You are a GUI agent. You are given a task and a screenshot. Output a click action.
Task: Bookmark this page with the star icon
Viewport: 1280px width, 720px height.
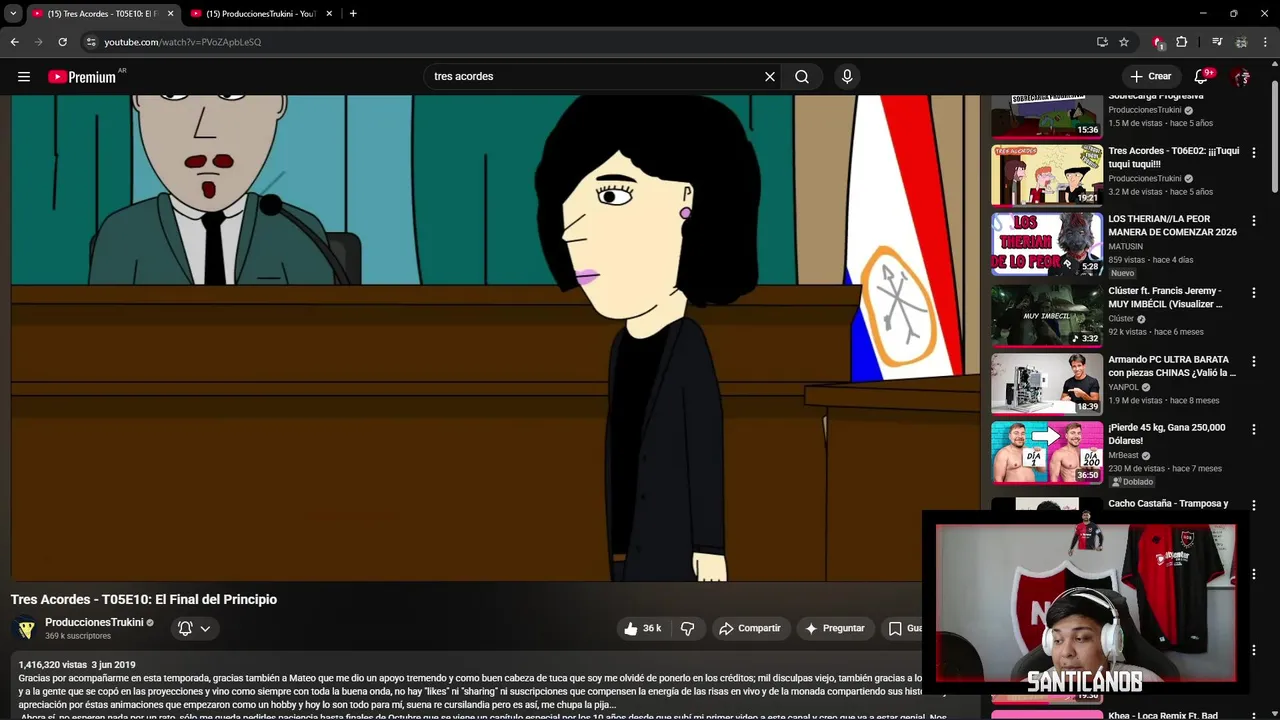(x=1124, y=42)
